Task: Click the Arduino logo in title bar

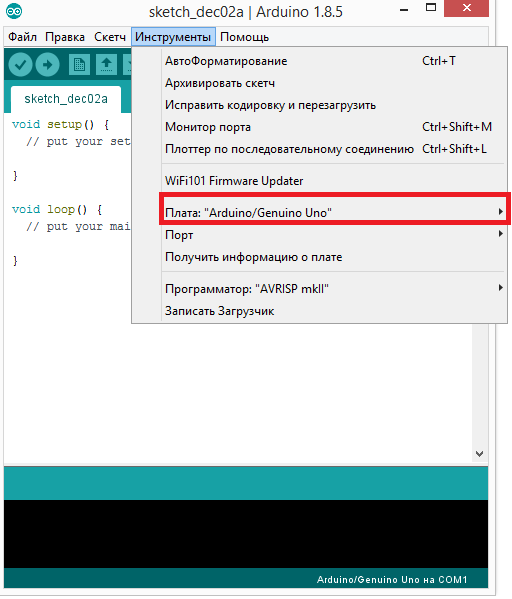Action: [x=14, y=11]
